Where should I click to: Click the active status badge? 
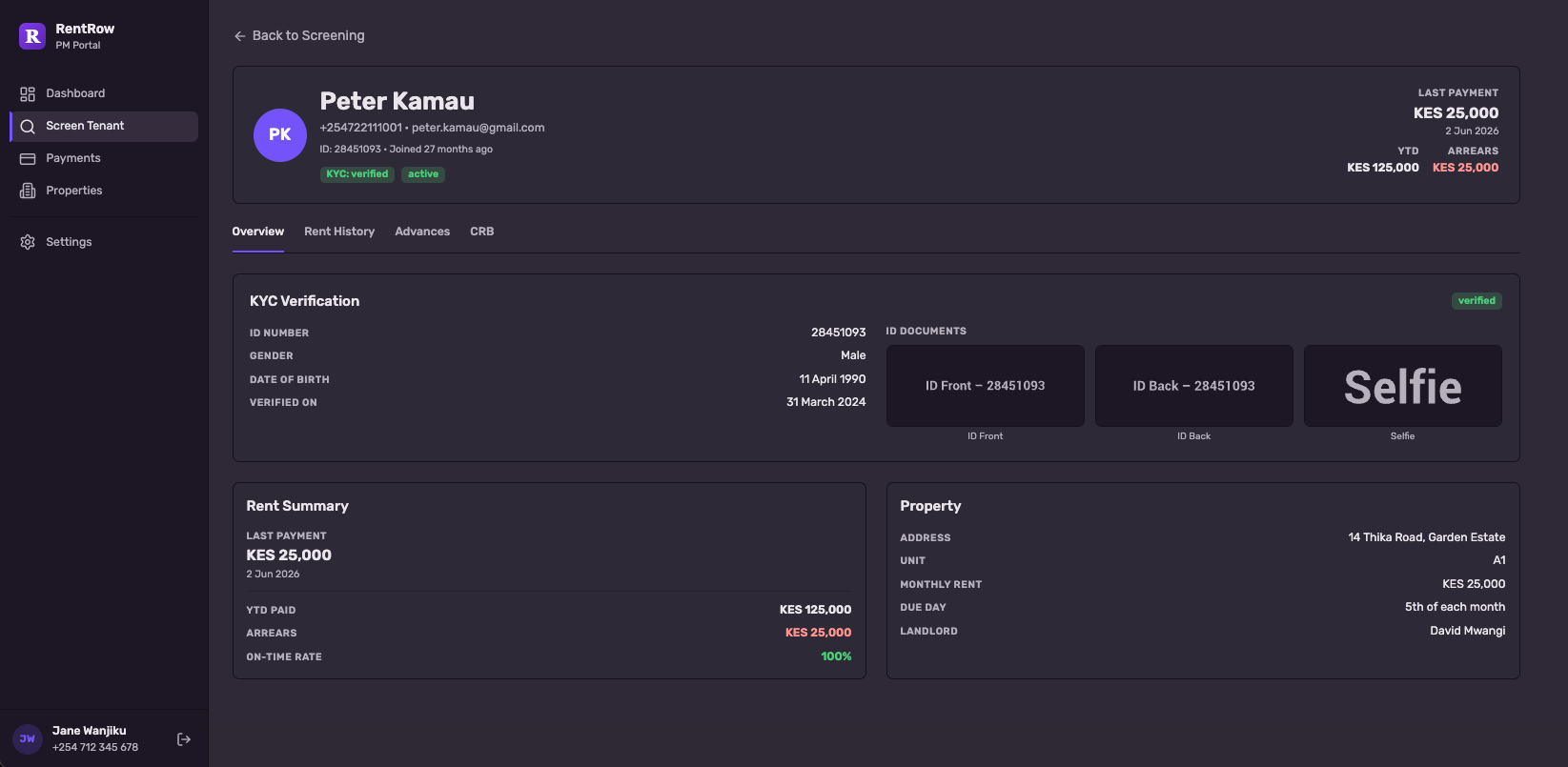(x=423, y=174)
